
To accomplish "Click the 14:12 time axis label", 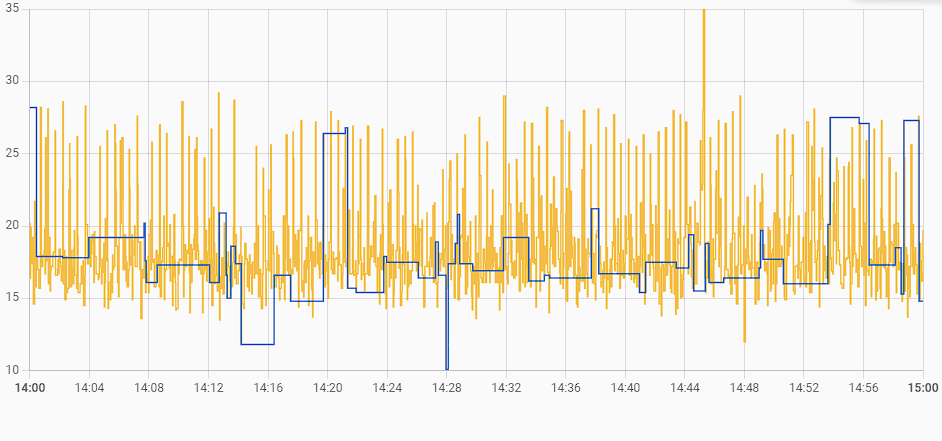I will [208, 388].
